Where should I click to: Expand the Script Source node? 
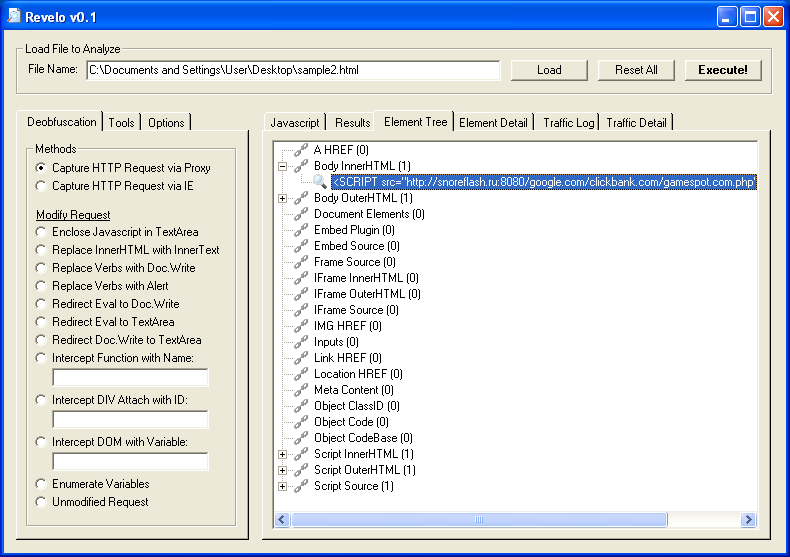[x=283, y=486]
